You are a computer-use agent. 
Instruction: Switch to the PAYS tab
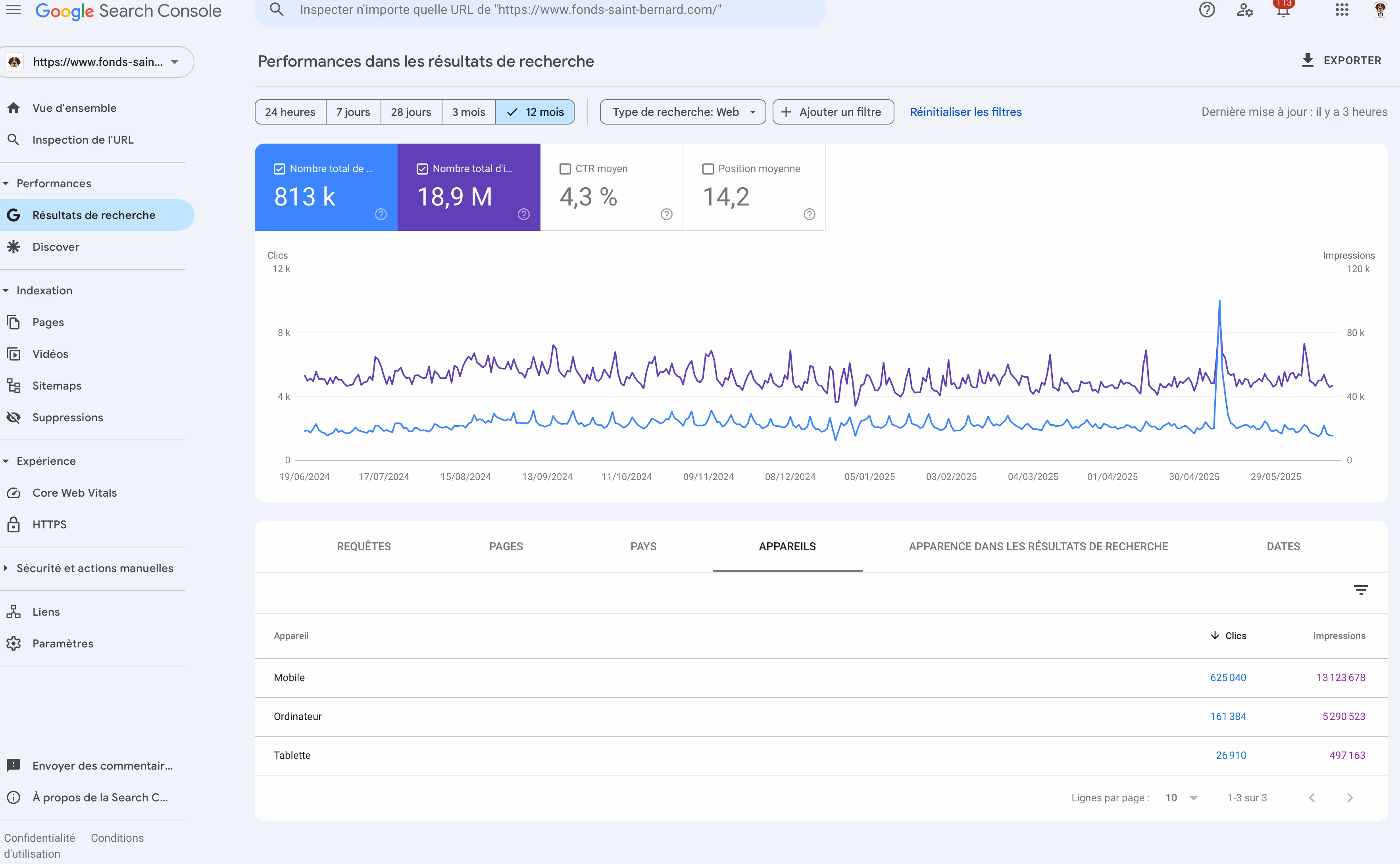(x=643, y=546)
